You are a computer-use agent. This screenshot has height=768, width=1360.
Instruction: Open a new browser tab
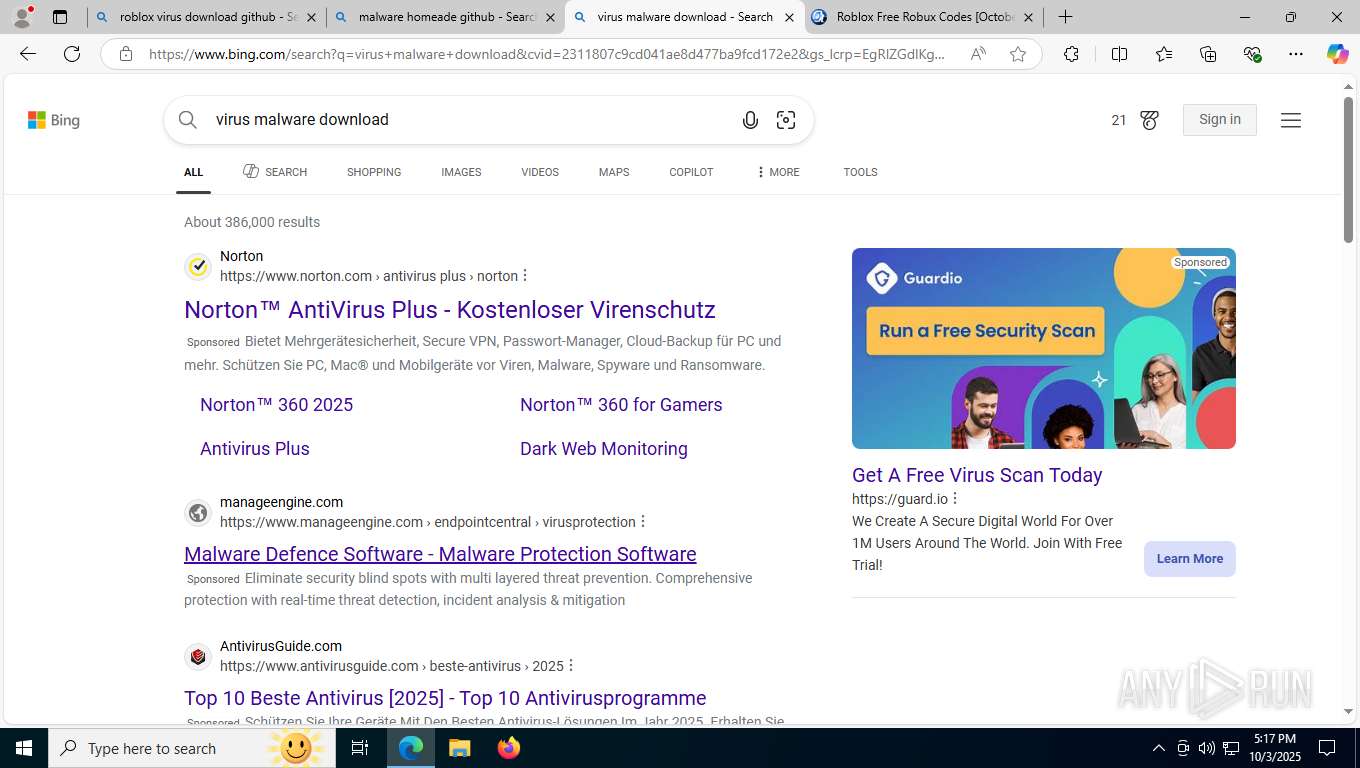click(1066, 17)
